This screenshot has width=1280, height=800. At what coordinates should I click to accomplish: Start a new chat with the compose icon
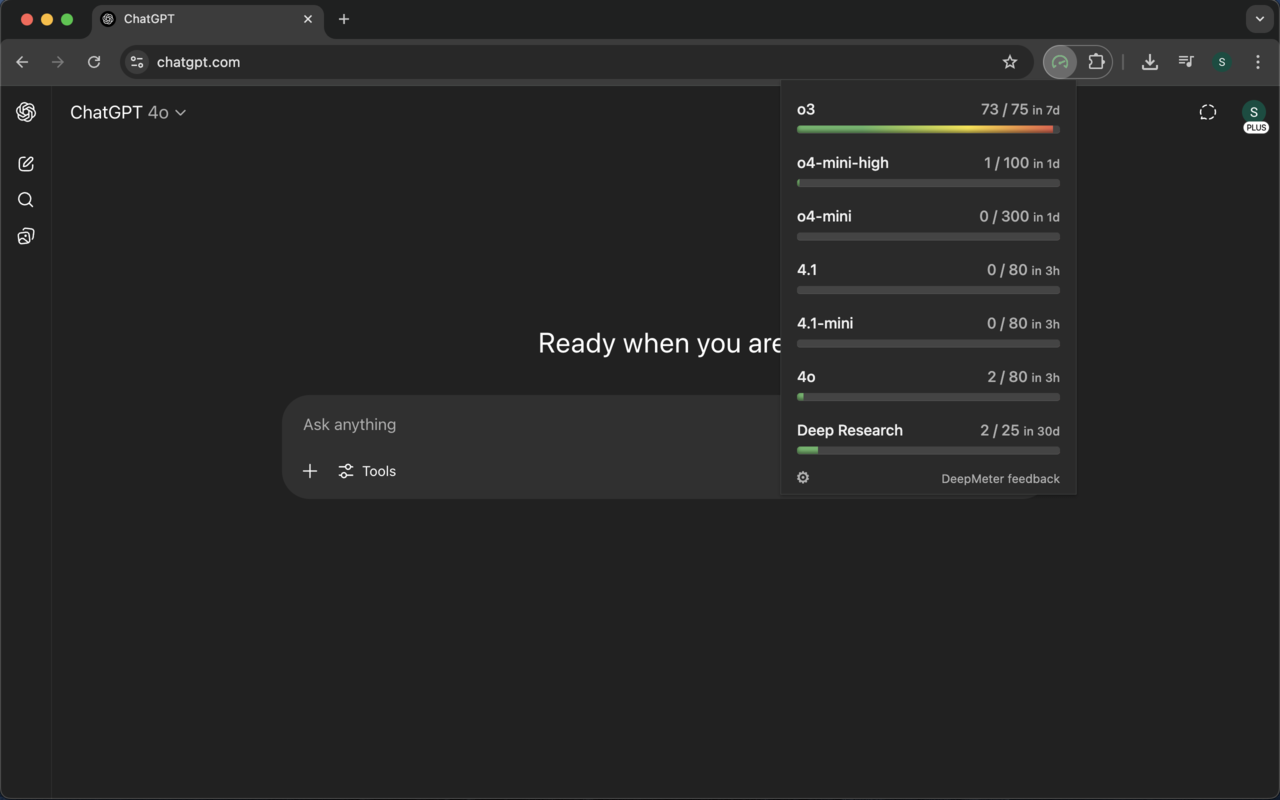(26, 164)
